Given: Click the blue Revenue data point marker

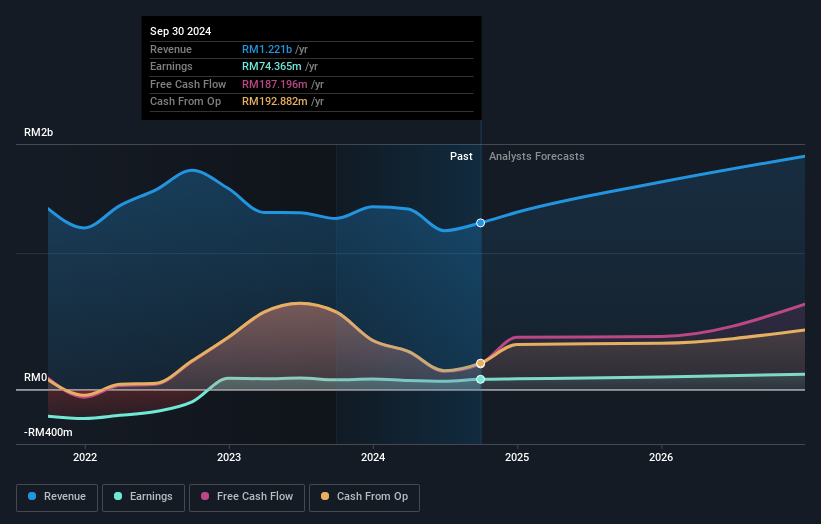Looking at the screenshot, I should [x=480, y=223].
